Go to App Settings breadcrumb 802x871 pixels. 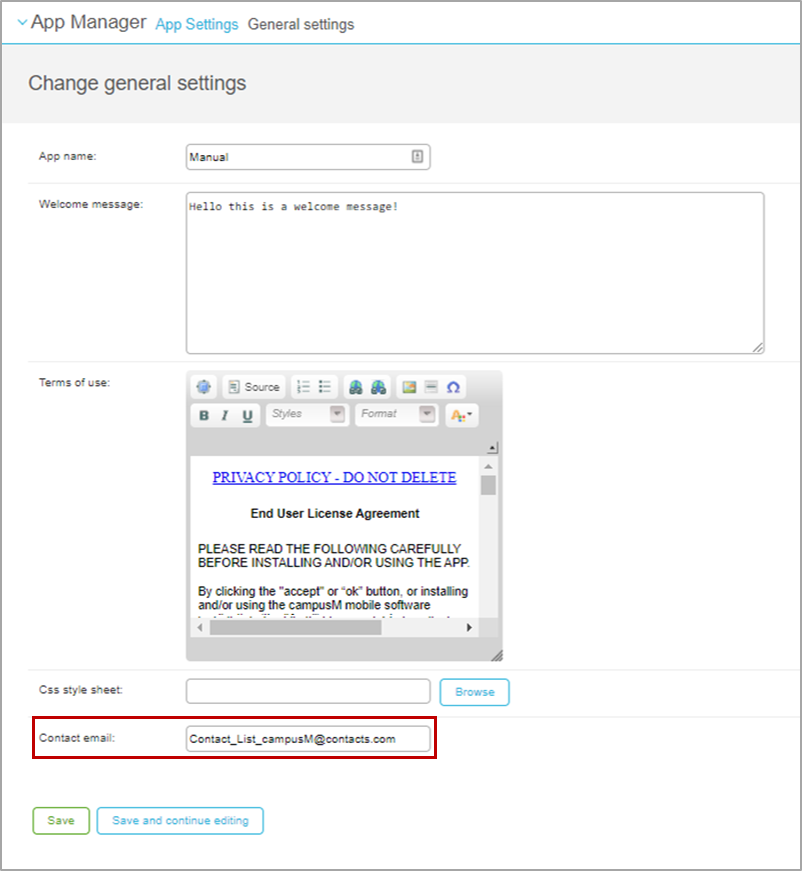[x=197, y=24]
